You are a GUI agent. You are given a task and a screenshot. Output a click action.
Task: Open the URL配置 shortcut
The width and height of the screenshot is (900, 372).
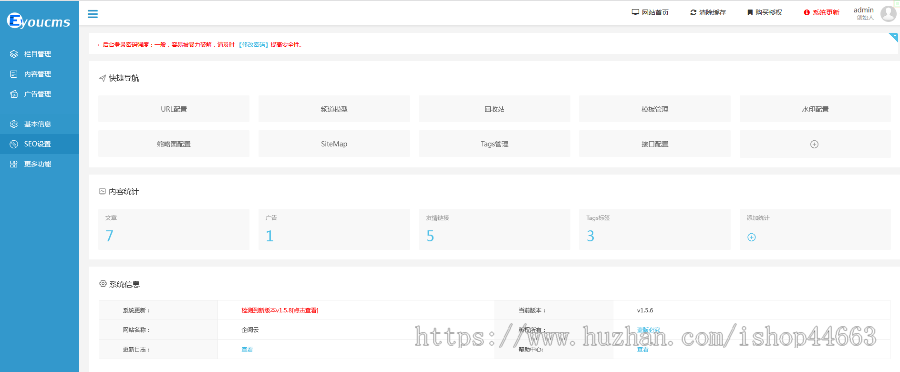(x=174, y=108)
